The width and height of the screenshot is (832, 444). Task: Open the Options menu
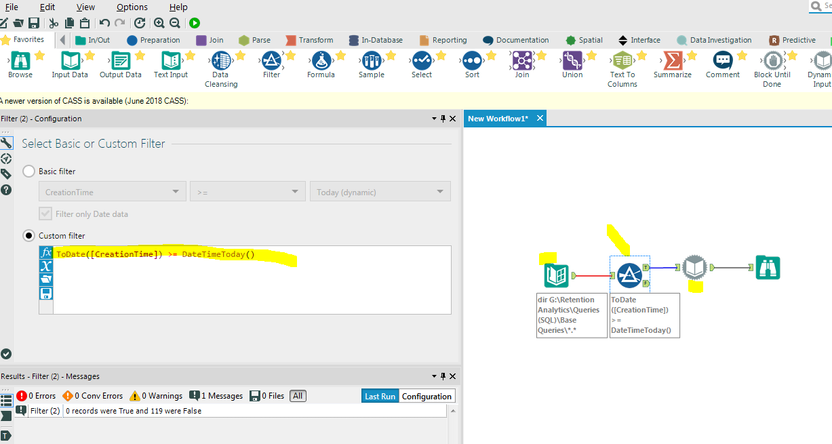[132, 7]
